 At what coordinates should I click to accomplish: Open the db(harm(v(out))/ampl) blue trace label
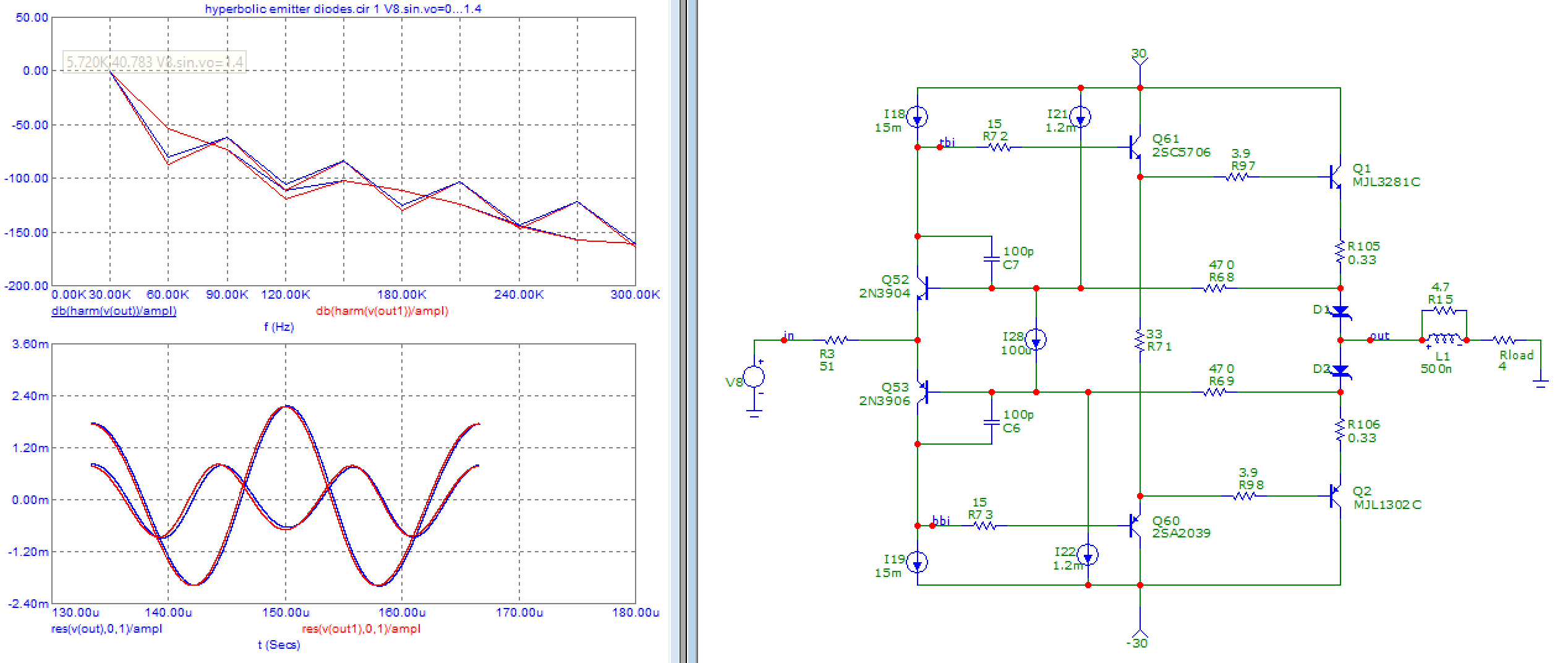(114, 310)
